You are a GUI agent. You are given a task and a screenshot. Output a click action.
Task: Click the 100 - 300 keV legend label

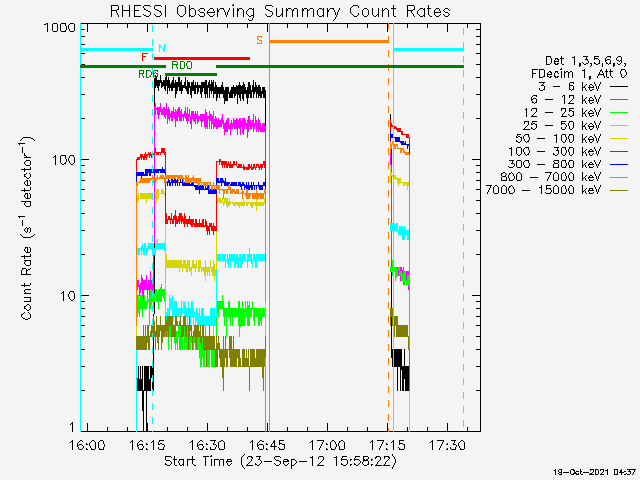[x=554, y=151]
